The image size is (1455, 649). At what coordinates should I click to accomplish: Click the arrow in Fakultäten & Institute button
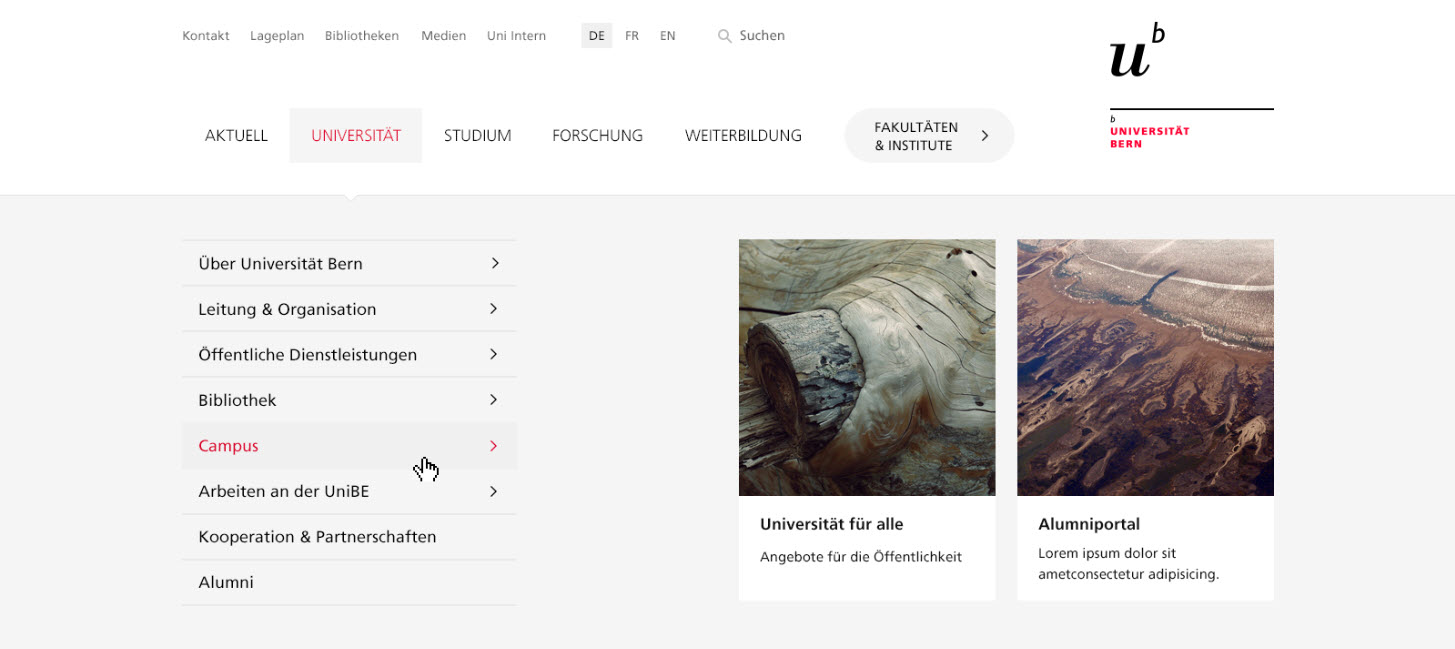[985, 136]
